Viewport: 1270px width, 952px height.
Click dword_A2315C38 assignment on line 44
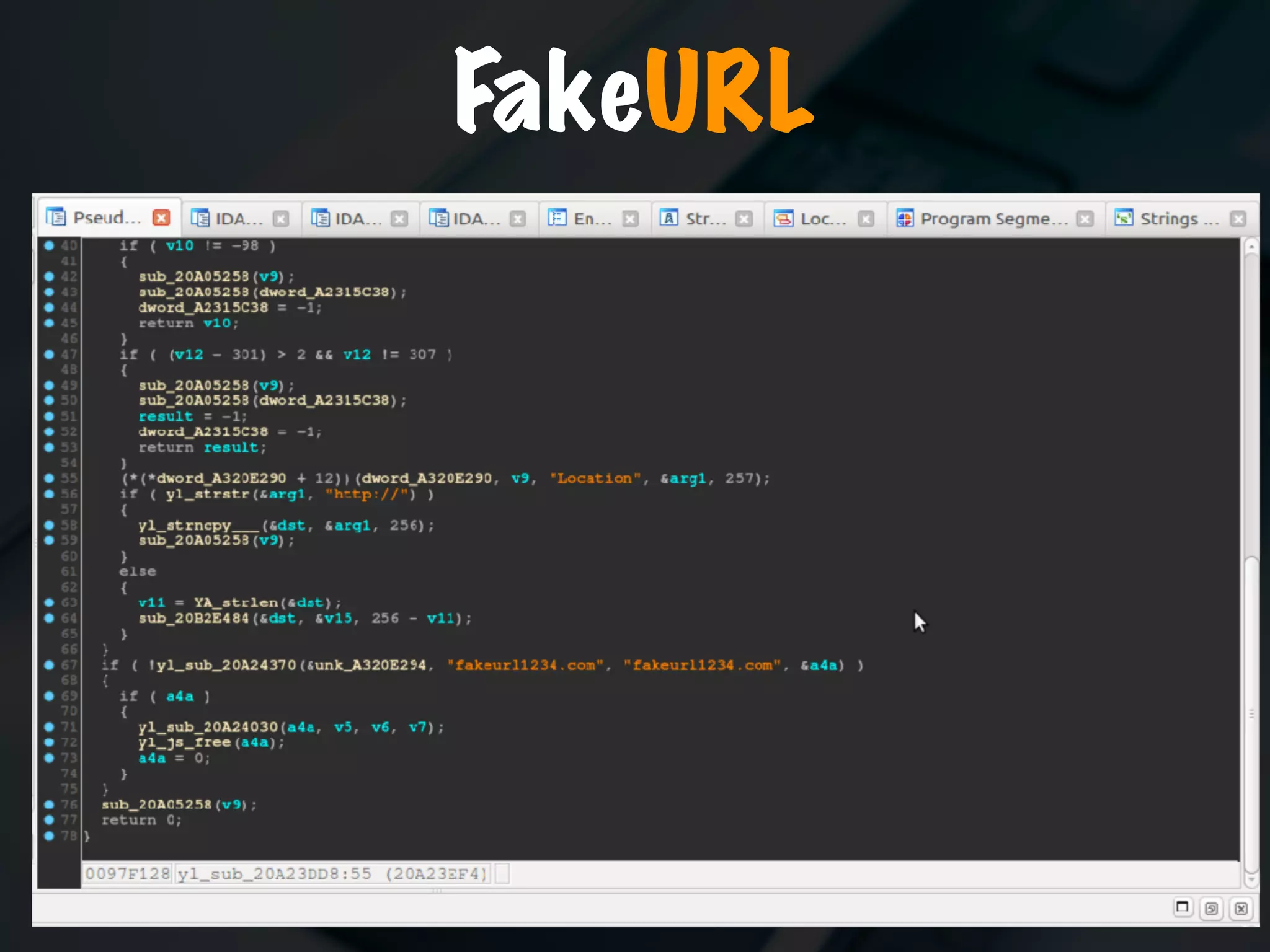[230, 307]
